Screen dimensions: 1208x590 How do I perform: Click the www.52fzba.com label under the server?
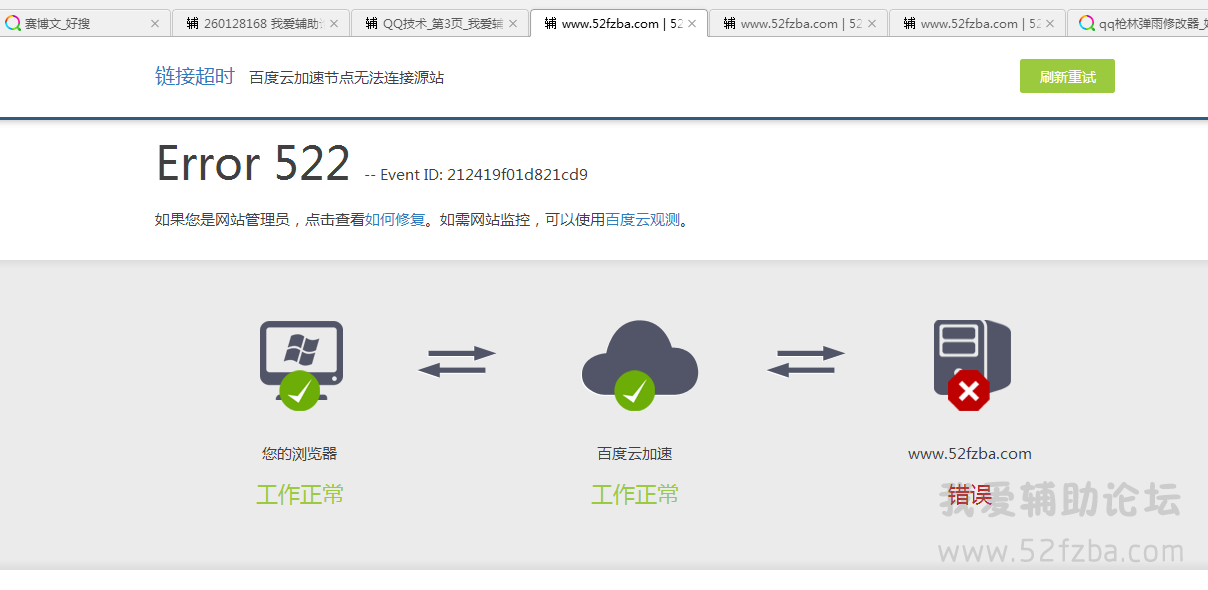click(970, 454)
